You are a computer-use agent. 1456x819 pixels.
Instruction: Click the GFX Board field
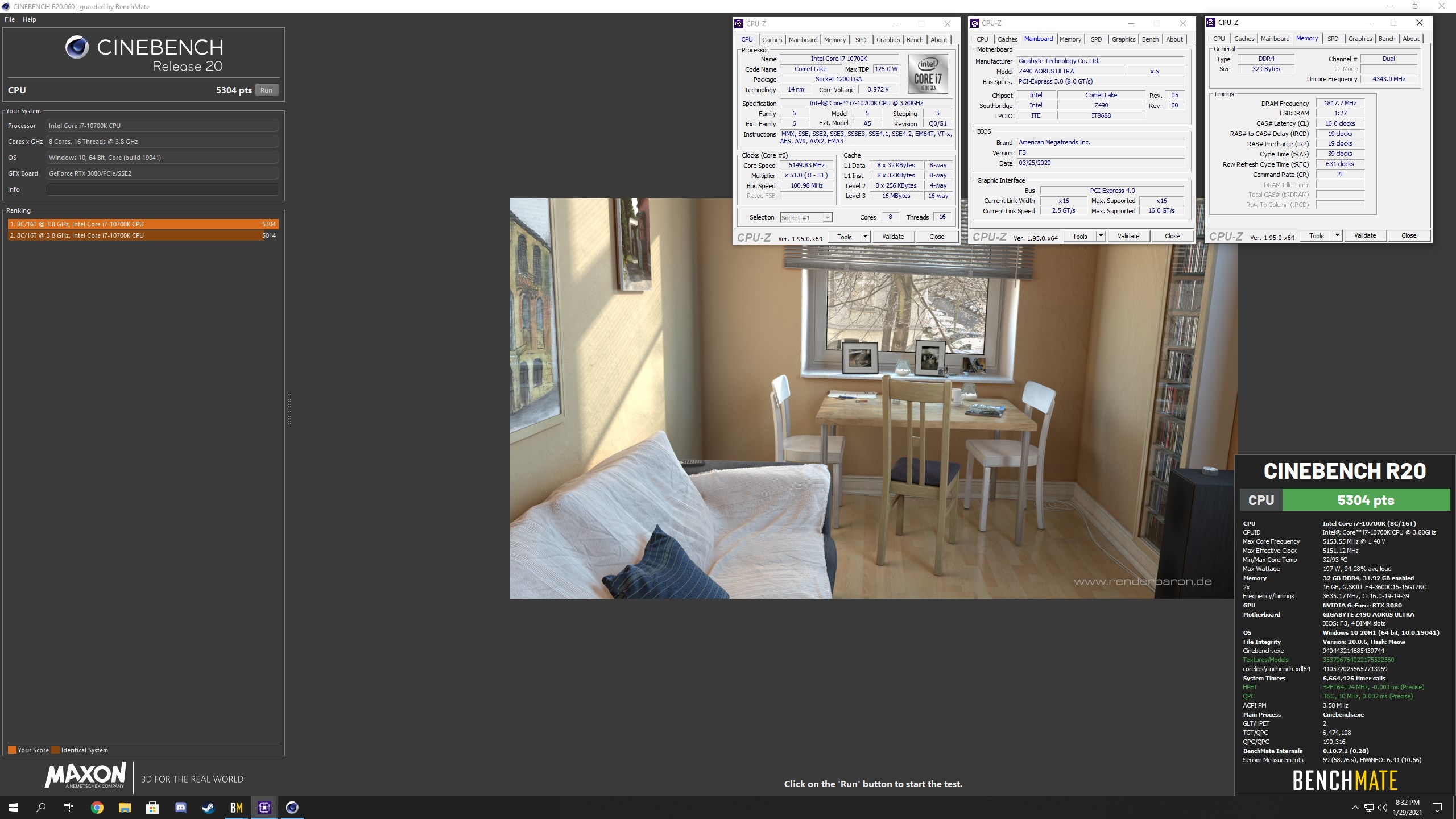tap(162, 173)
